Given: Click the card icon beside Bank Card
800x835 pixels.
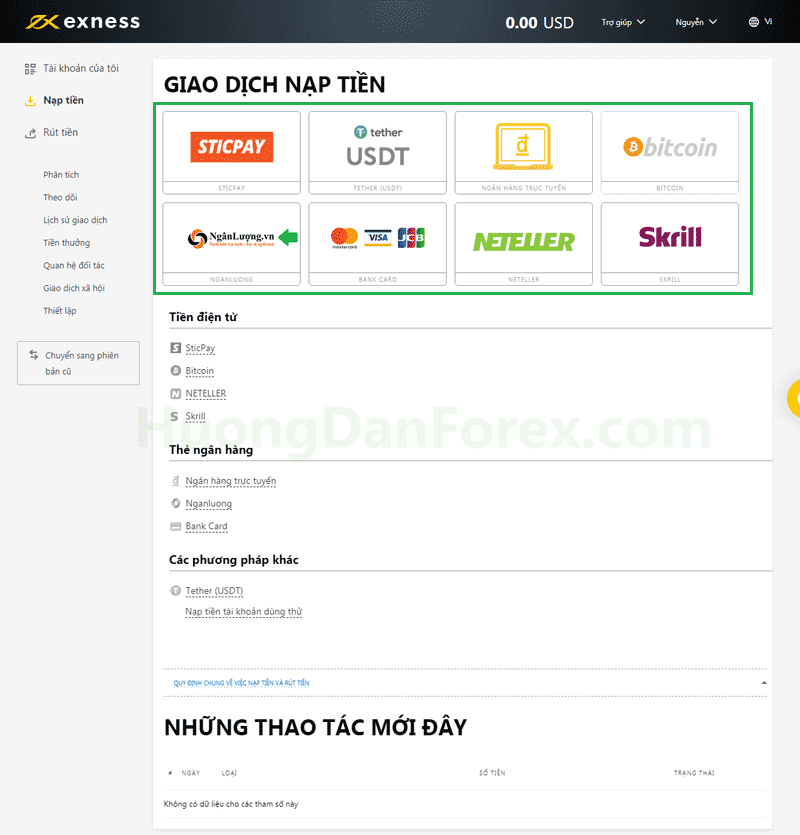Looking at the screenshot, I should click(175, 526).
